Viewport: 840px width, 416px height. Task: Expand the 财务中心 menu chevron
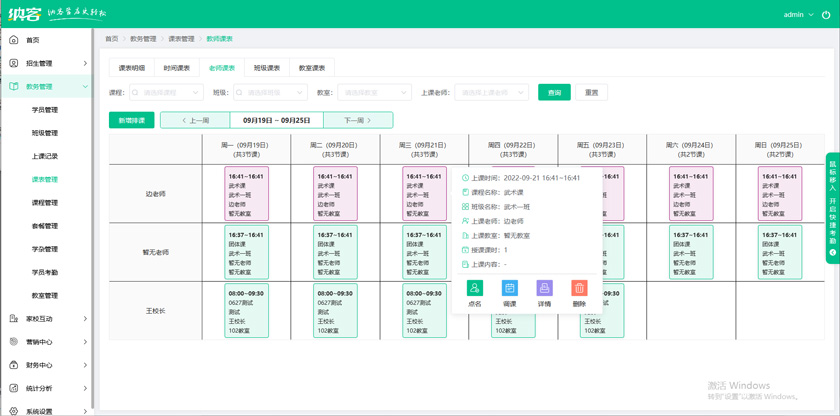(85, 365)
